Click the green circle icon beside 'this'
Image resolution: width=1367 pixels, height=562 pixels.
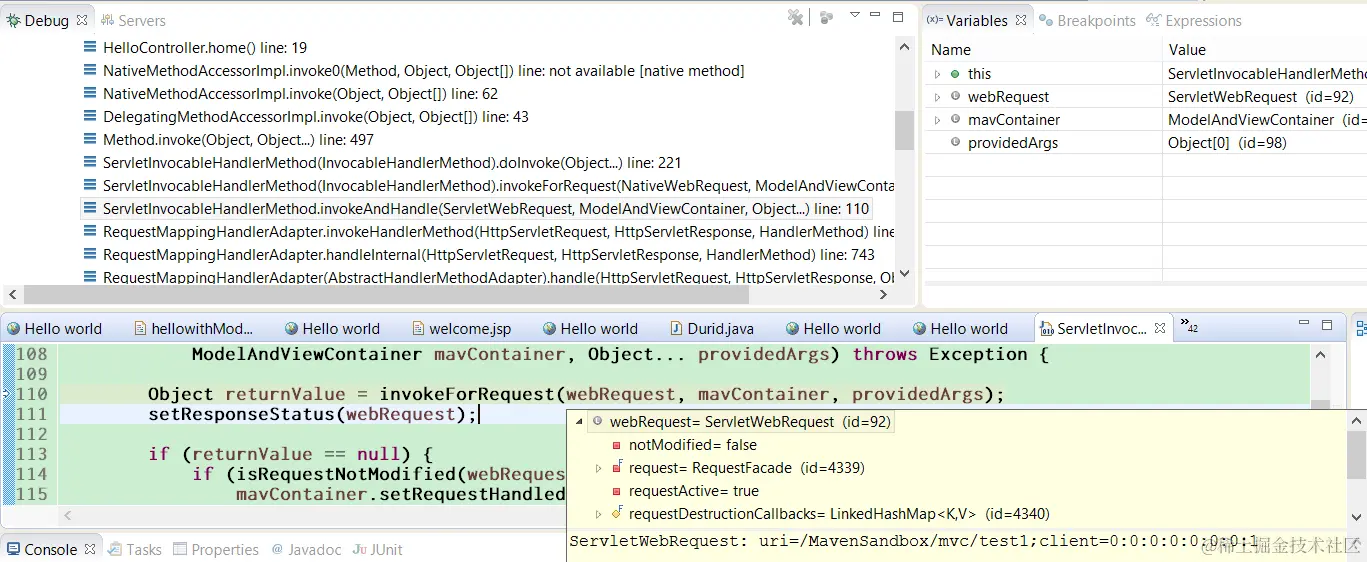coord(955,74)
